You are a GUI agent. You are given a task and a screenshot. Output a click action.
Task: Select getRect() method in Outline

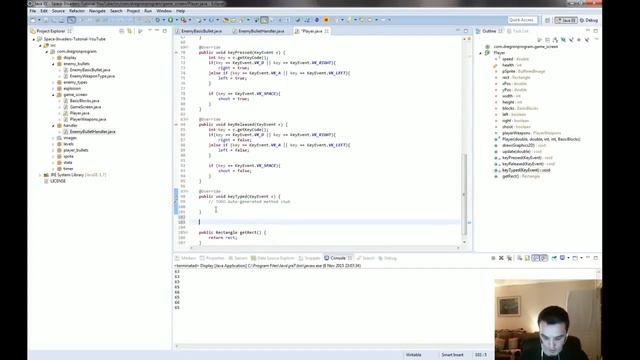click(521, 176)
